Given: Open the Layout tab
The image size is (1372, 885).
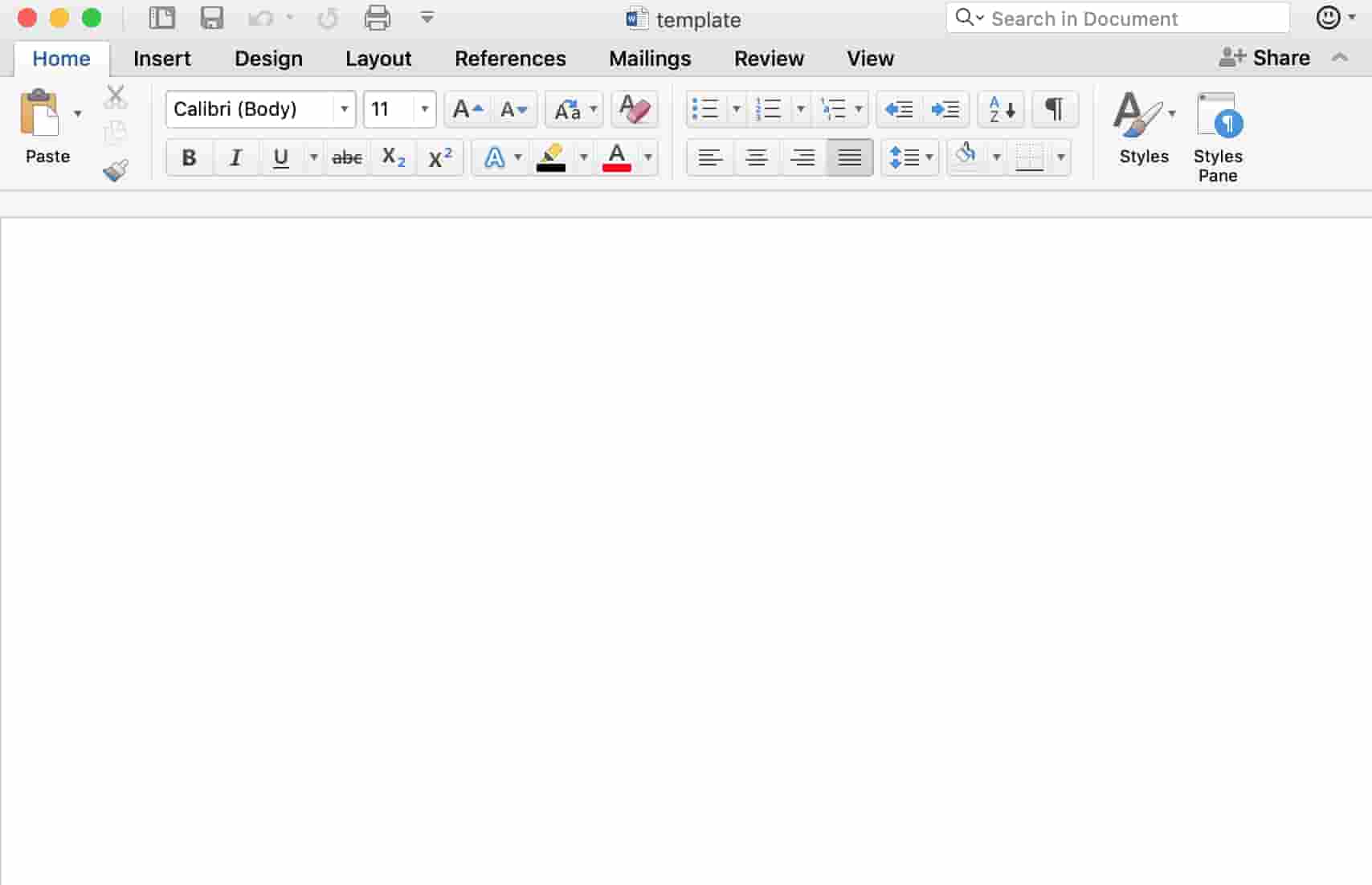Looking at the screenshot, I should 378,59.
